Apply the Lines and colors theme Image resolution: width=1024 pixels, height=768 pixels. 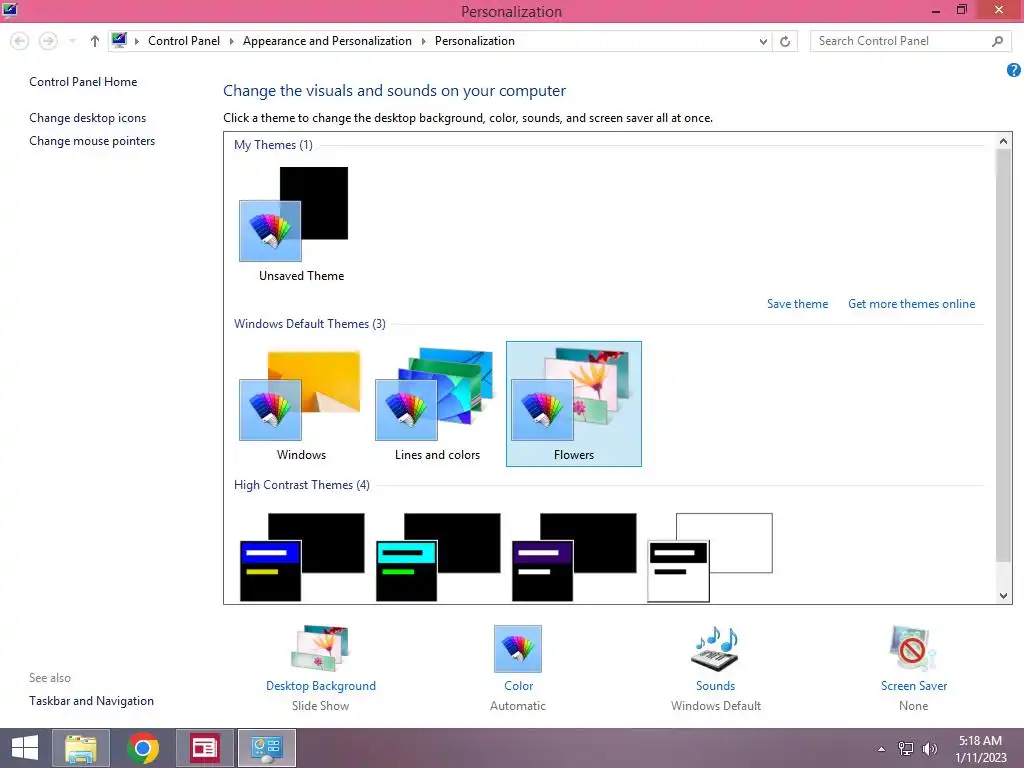pyautogui.click(x=435, y=394)
